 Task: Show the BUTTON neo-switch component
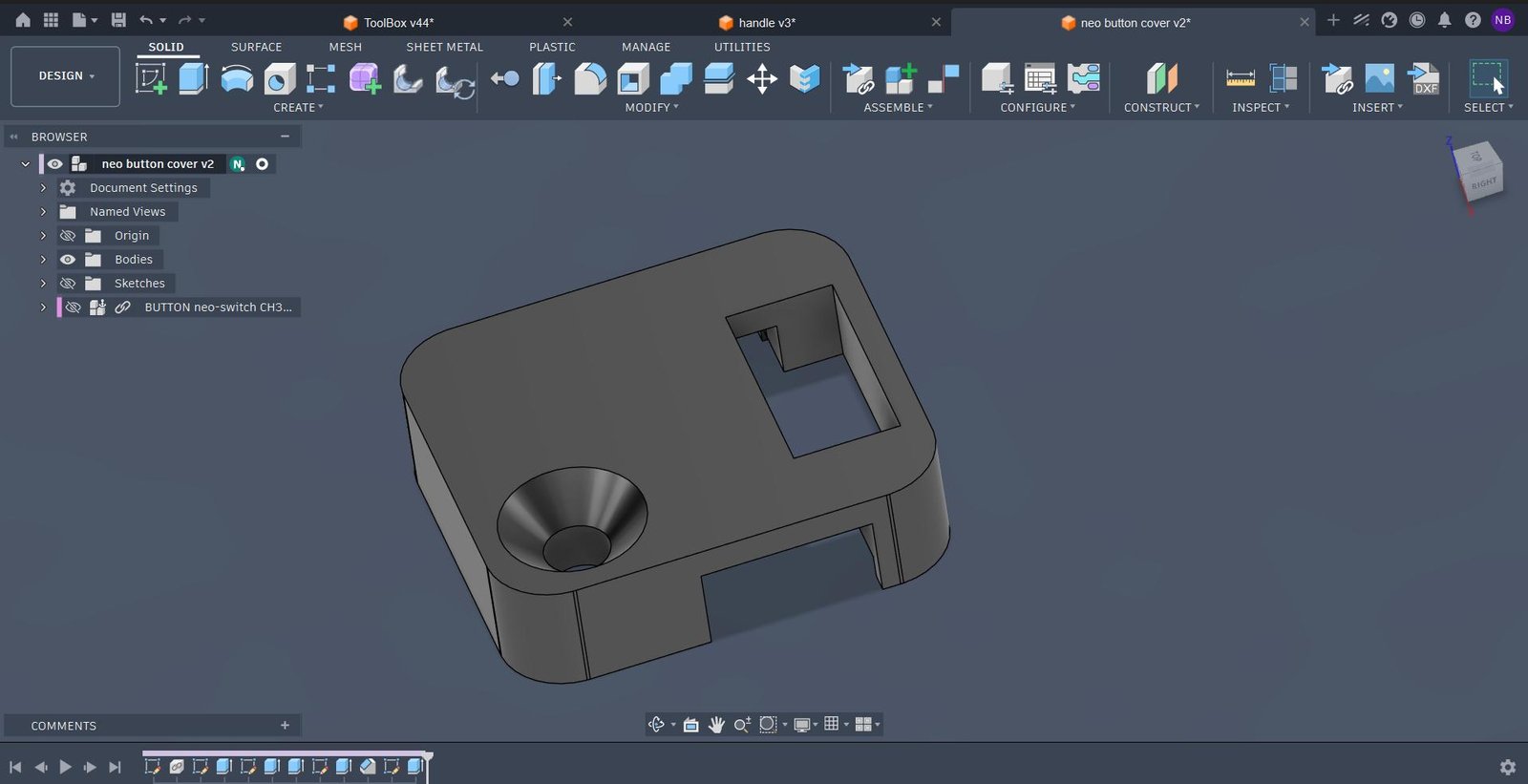click(73, 307)
